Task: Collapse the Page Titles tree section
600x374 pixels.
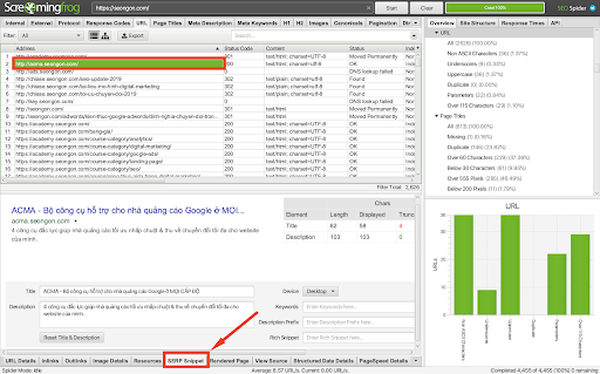Action: click(x=436, y=116)
